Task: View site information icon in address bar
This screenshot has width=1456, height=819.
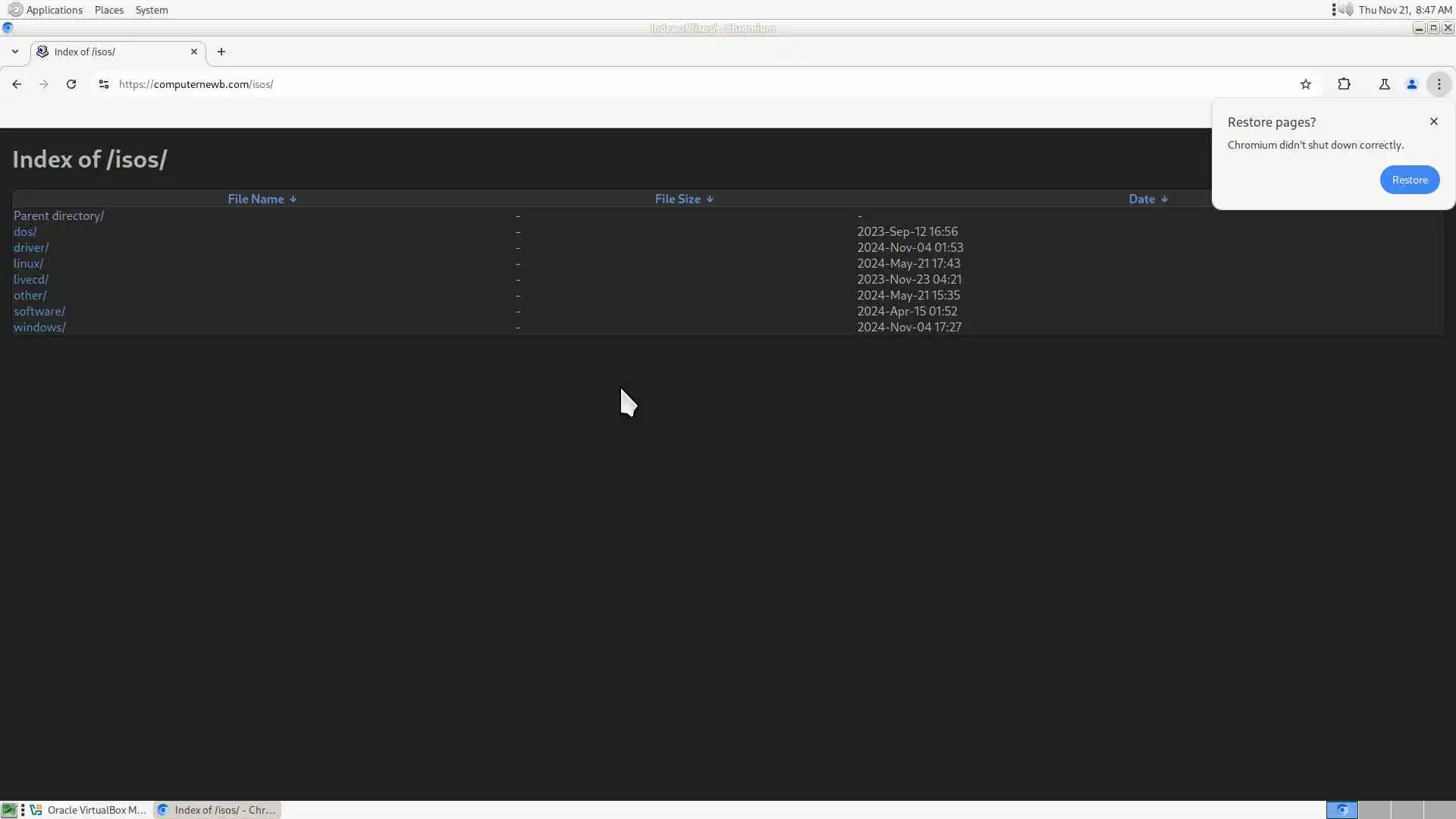Action: click(104, 84)
